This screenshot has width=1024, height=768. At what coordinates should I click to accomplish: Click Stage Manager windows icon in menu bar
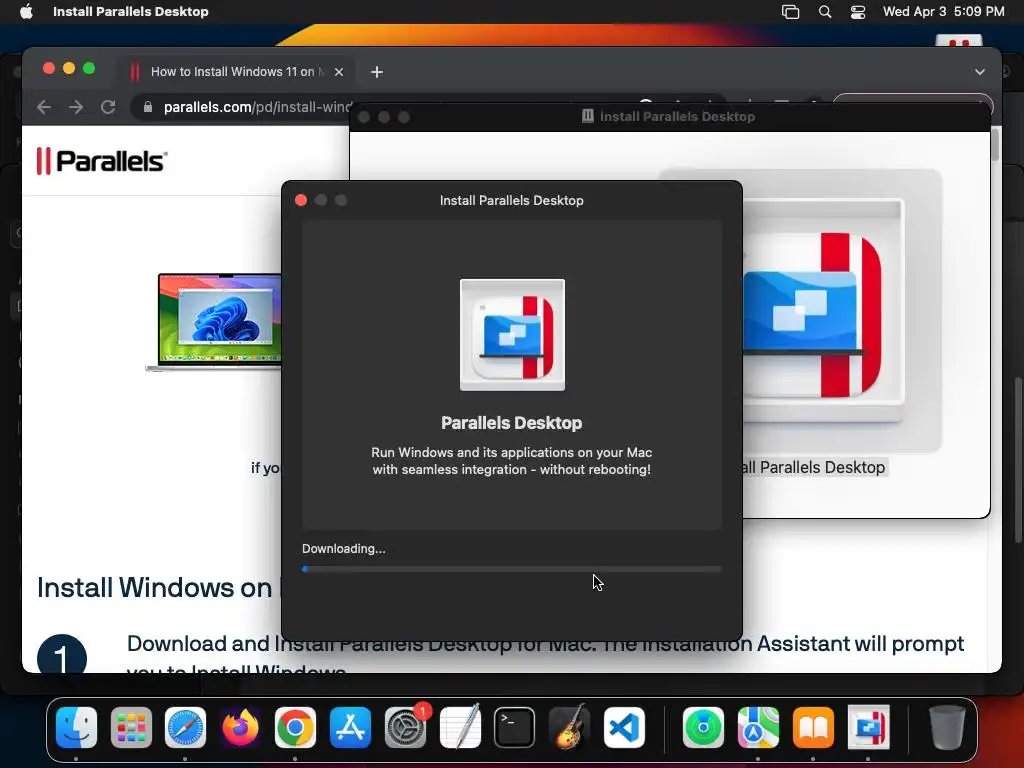point(790,11)
